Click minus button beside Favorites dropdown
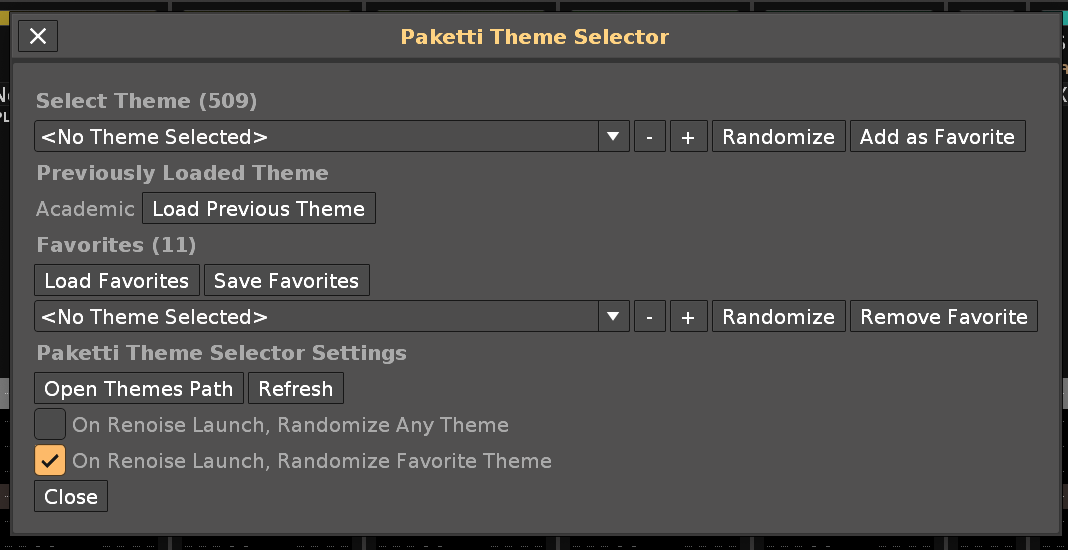 [x=649, y=317]
